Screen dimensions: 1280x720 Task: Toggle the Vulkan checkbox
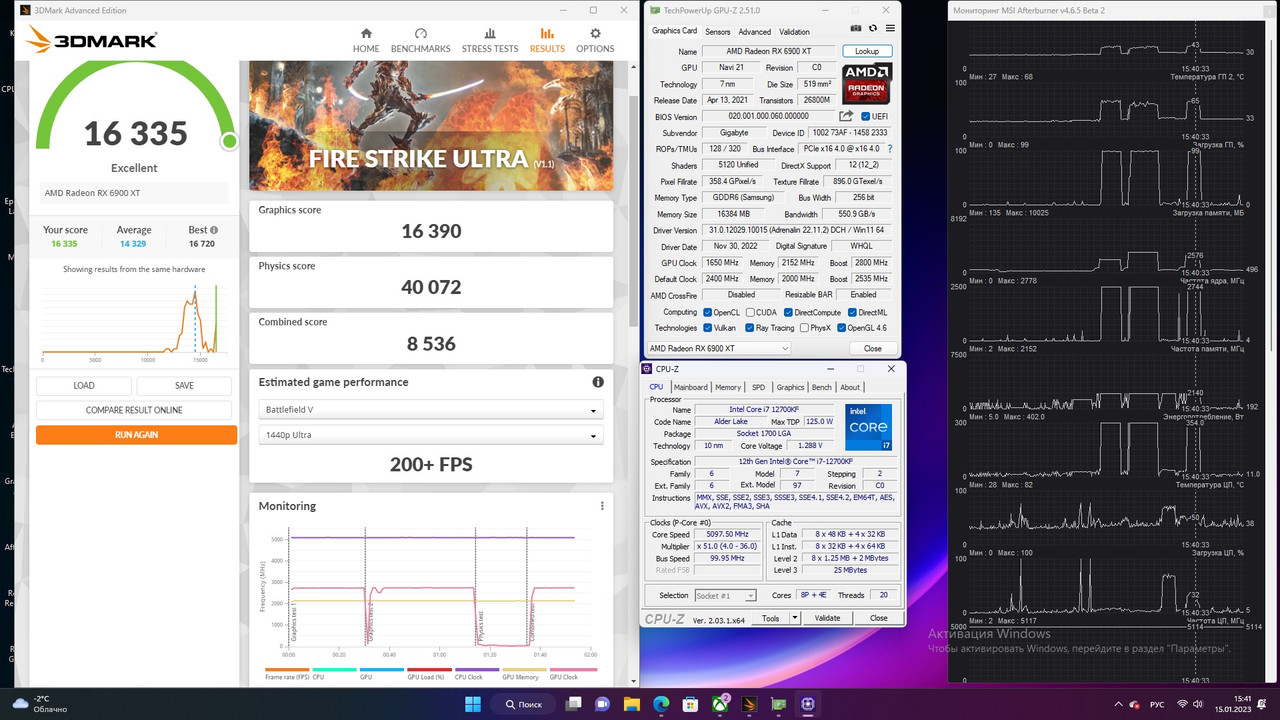pyautogui.click(x=708, y=328)
